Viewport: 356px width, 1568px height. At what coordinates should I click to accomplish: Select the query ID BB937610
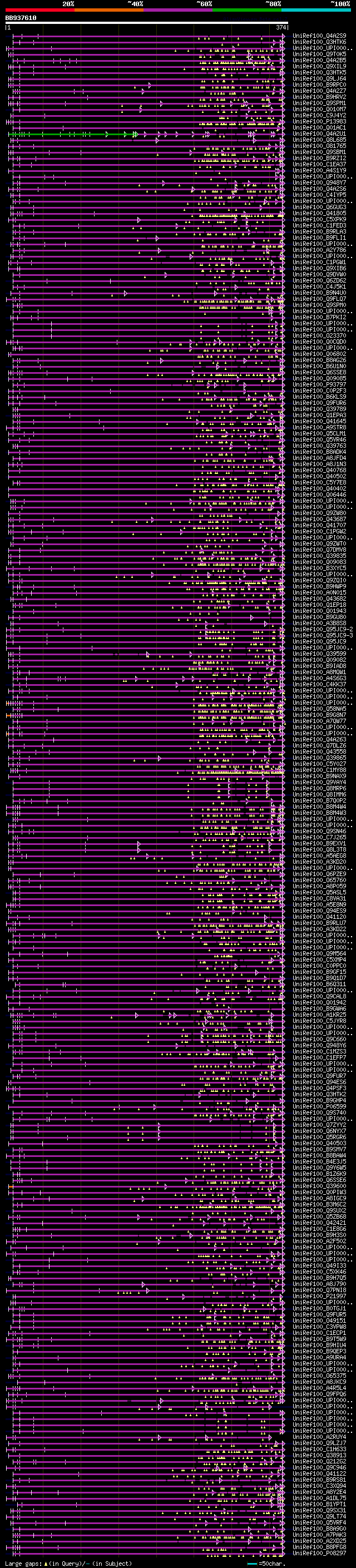coord(21,18)
